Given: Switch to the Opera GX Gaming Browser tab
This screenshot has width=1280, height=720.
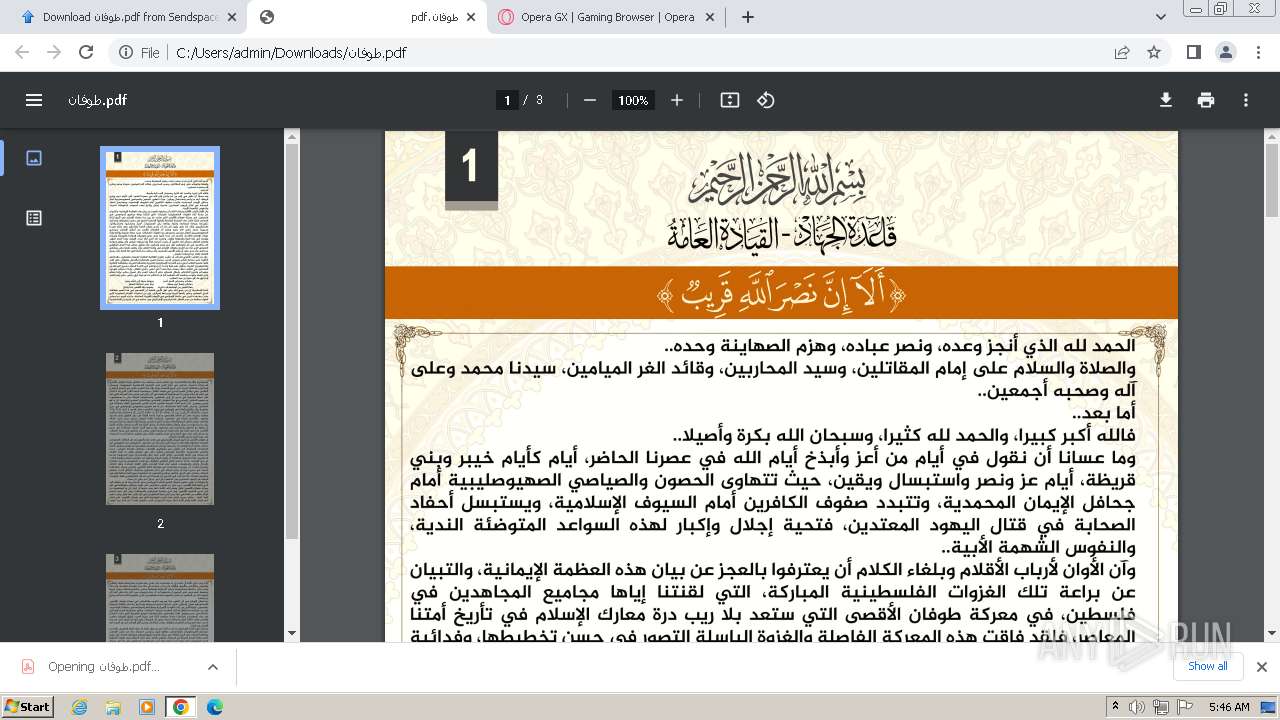Looking at the screenshot, I should pyautogui.click(x=607, y=17).
